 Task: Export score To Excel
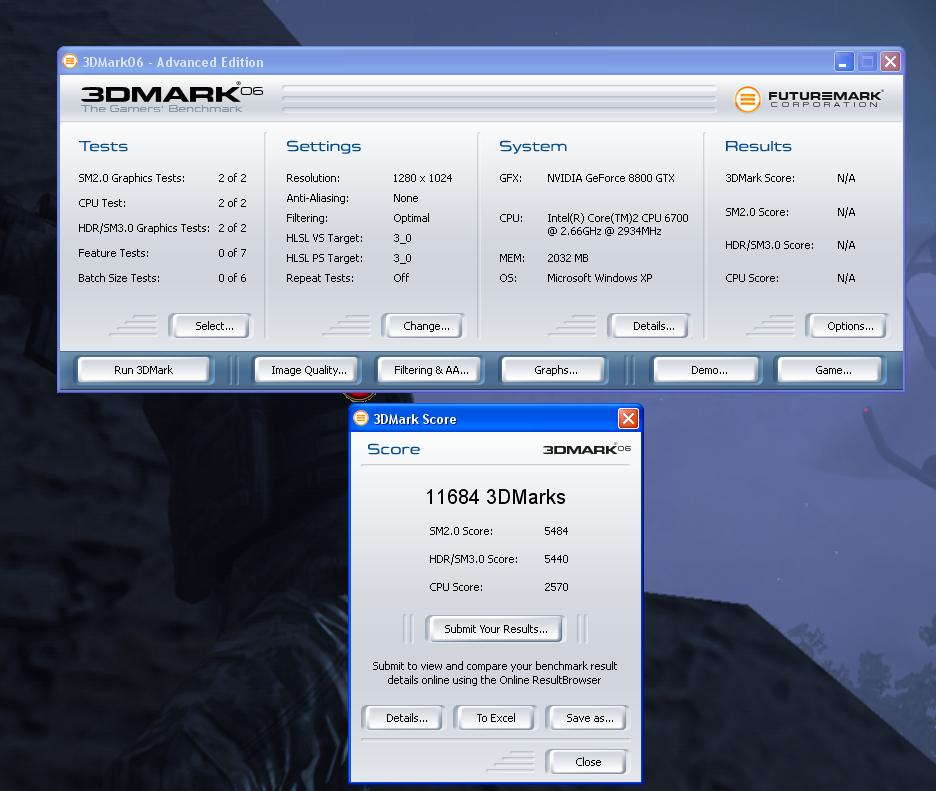495,718
